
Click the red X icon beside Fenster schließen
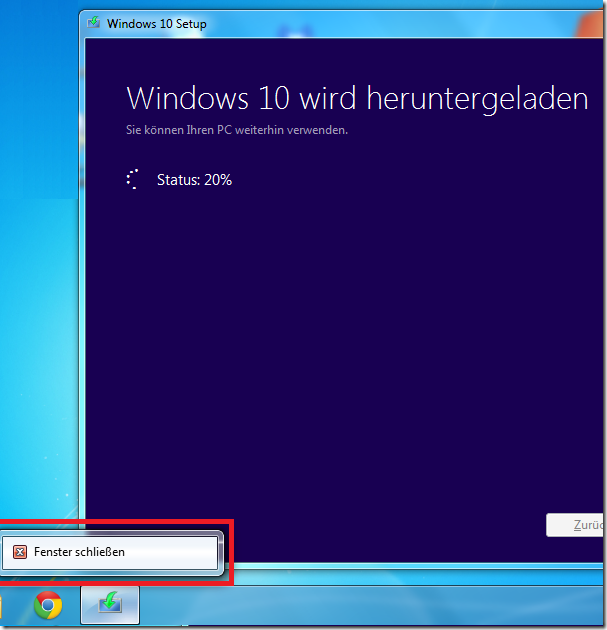pyautogui.click(x=20, y=552)
